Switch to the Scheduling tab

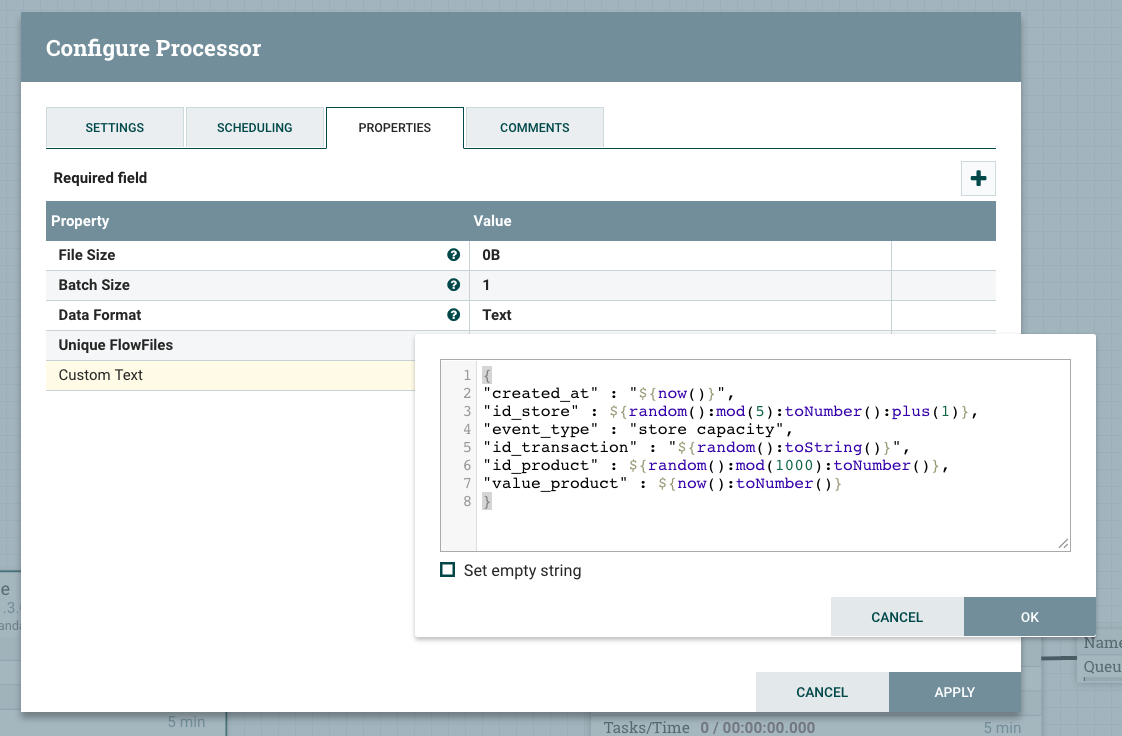coord(255,128)
